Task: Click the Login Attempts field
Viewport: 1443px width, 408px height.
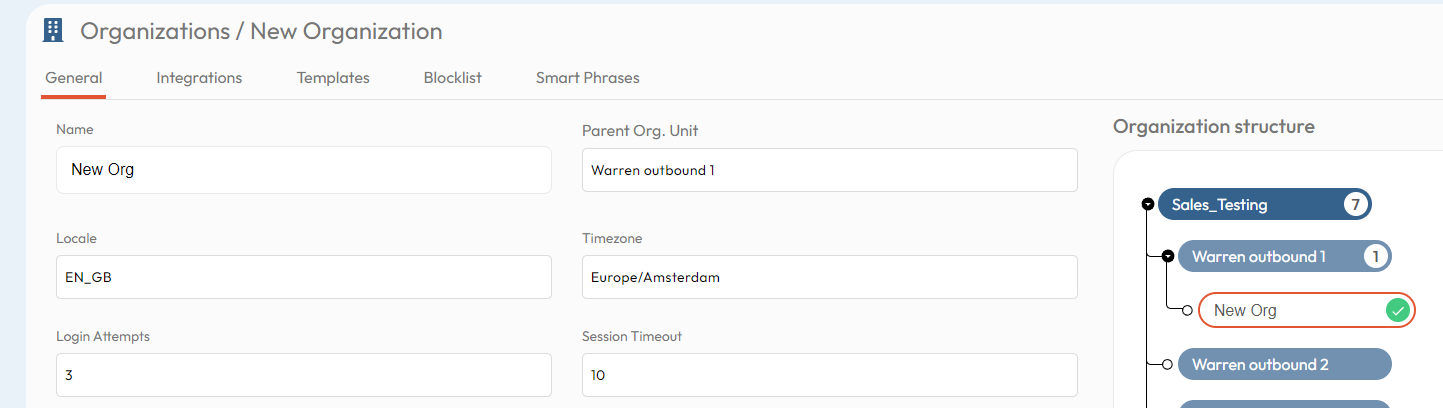Action: point(304,375)
